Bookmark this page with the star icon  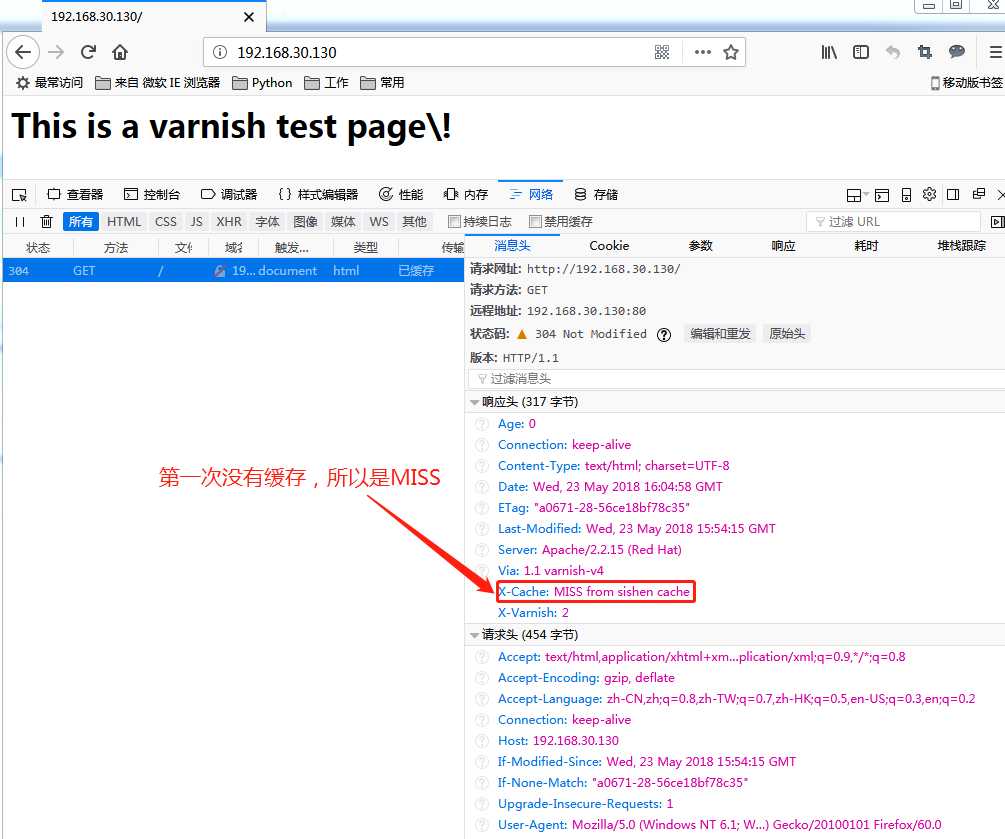click(x=731, y=52)
